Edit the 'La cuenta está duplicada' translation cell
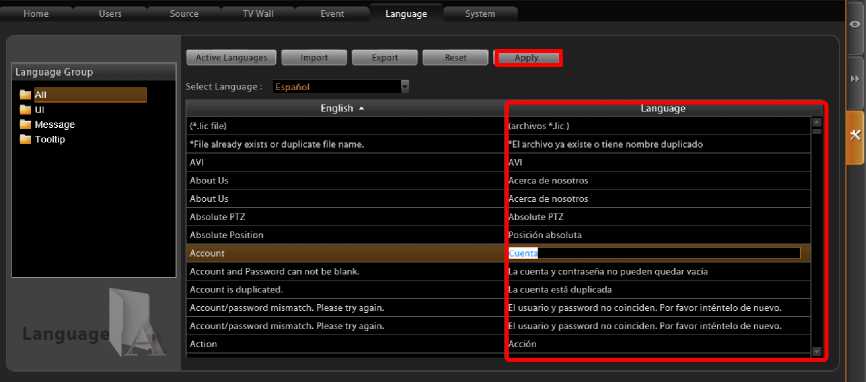Screen dimensions: 866x382 click(658, 289)
